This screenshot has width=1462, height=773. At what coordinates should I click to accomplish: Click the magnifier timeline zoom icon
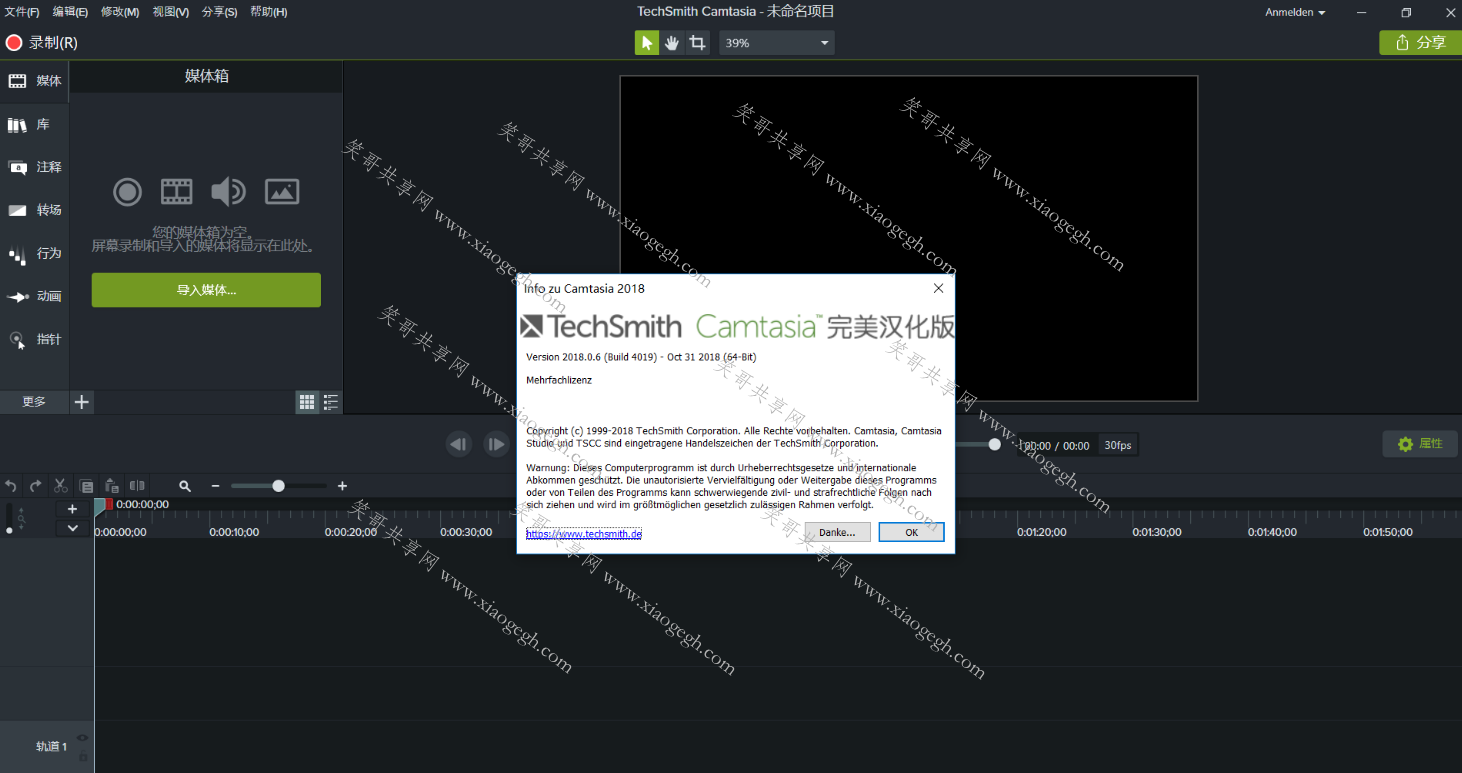[x=185, y=486]
